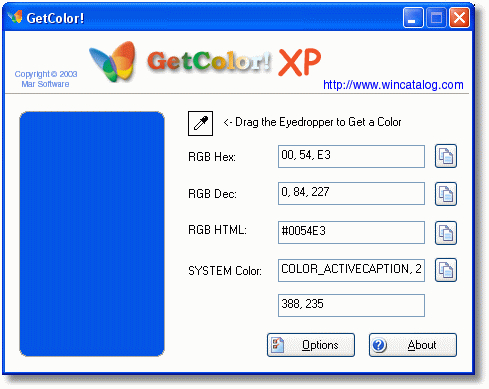This screenshot has height=389, width=489.
Task: Click the eyedropper tool icon
Action: tap(200, 123)
